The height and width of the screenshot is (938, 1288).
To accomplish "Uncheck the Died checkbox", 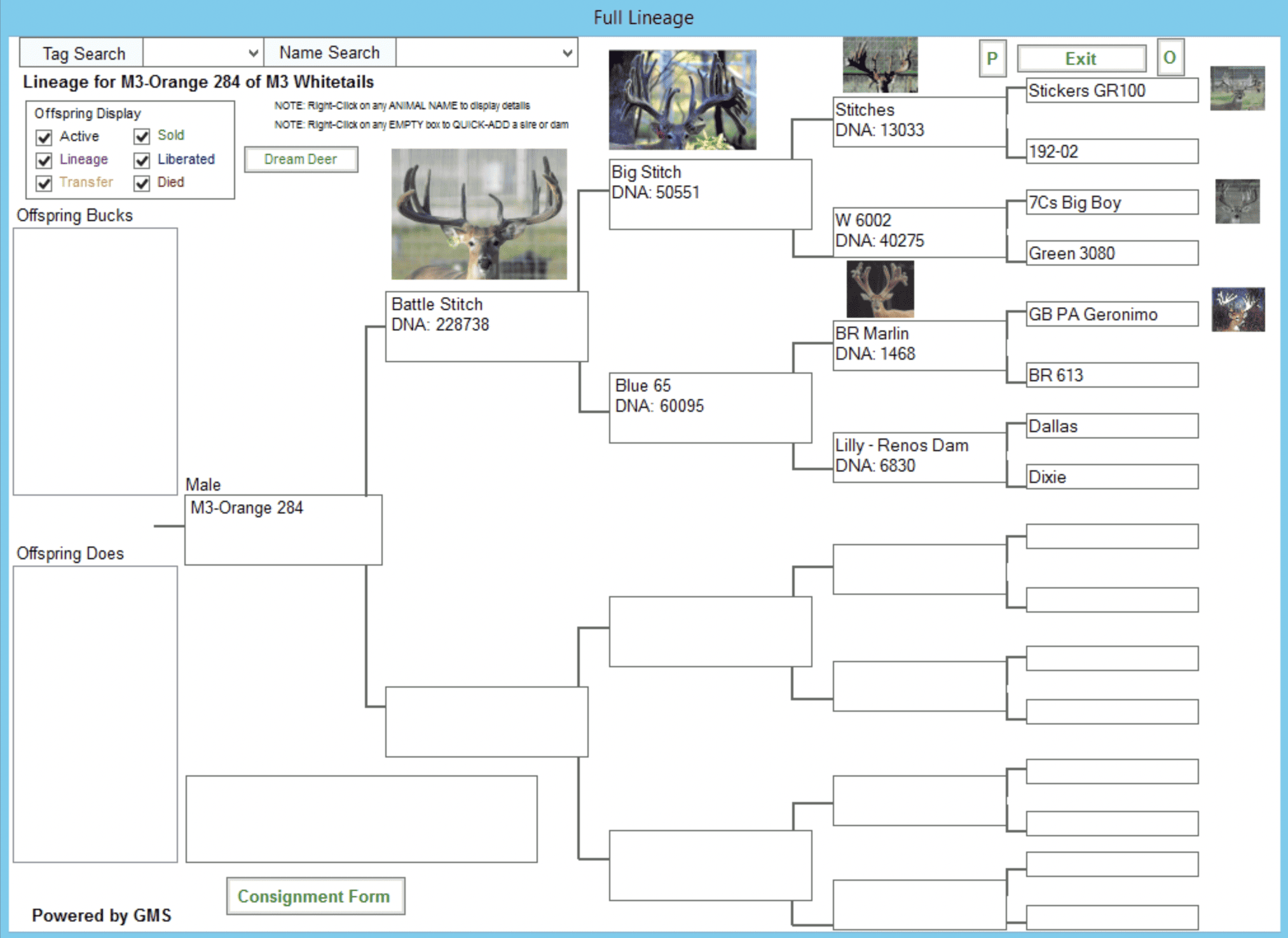I will 142,183.
